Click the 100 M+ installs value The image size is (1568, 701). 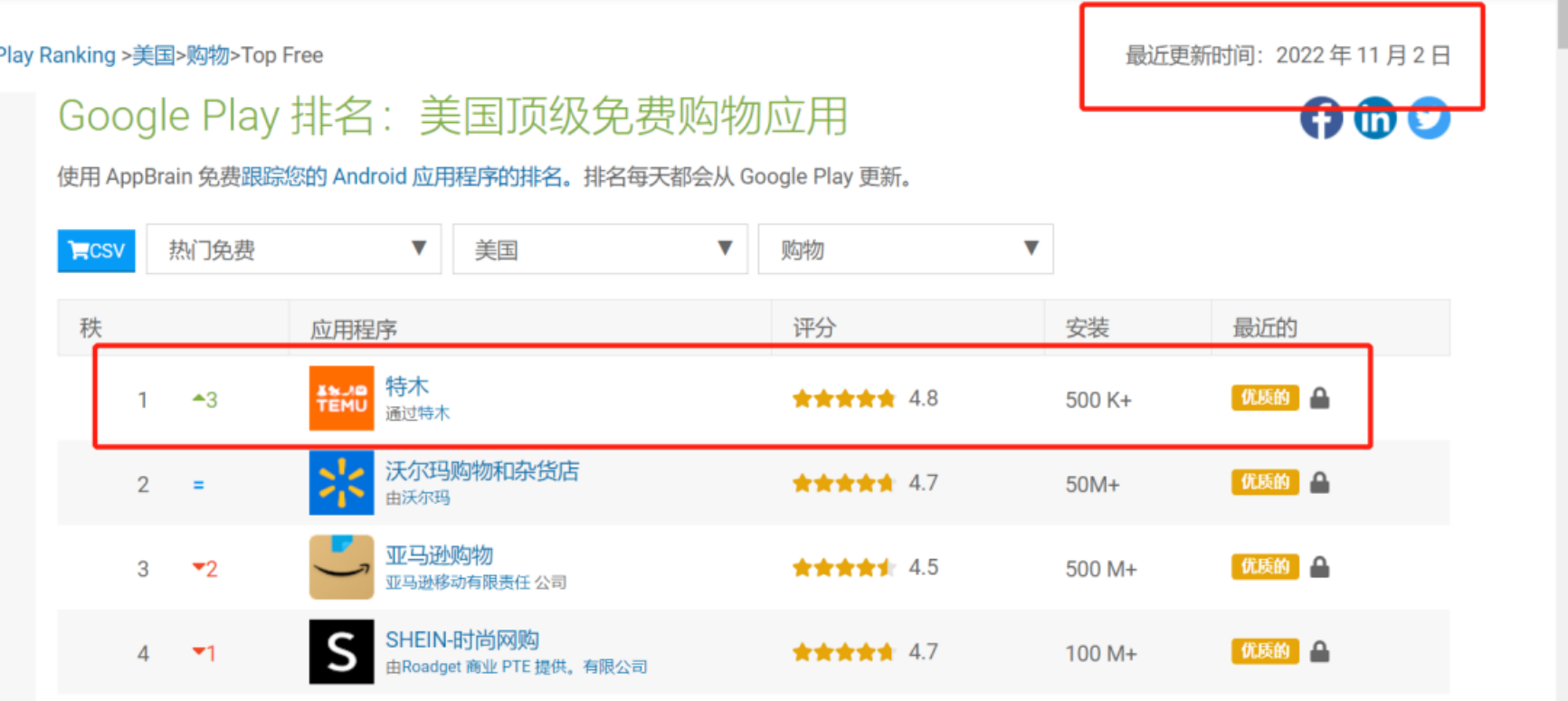[x=1101, y=653]
